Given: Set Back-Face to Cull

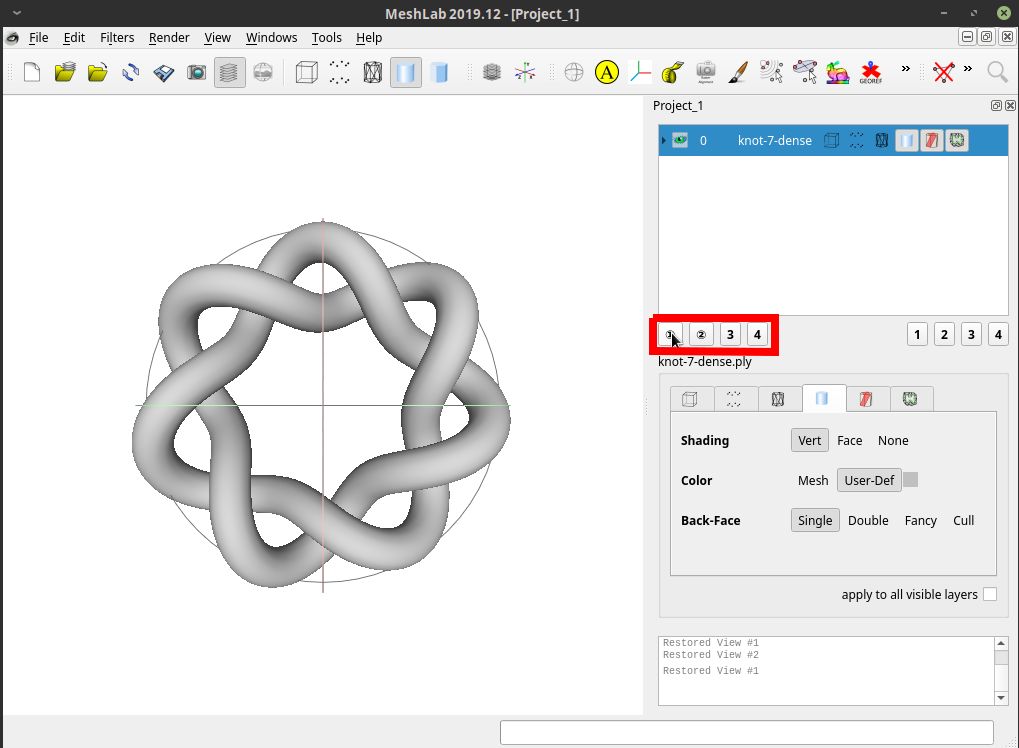Looking at the screenshot, I should 963,521.
